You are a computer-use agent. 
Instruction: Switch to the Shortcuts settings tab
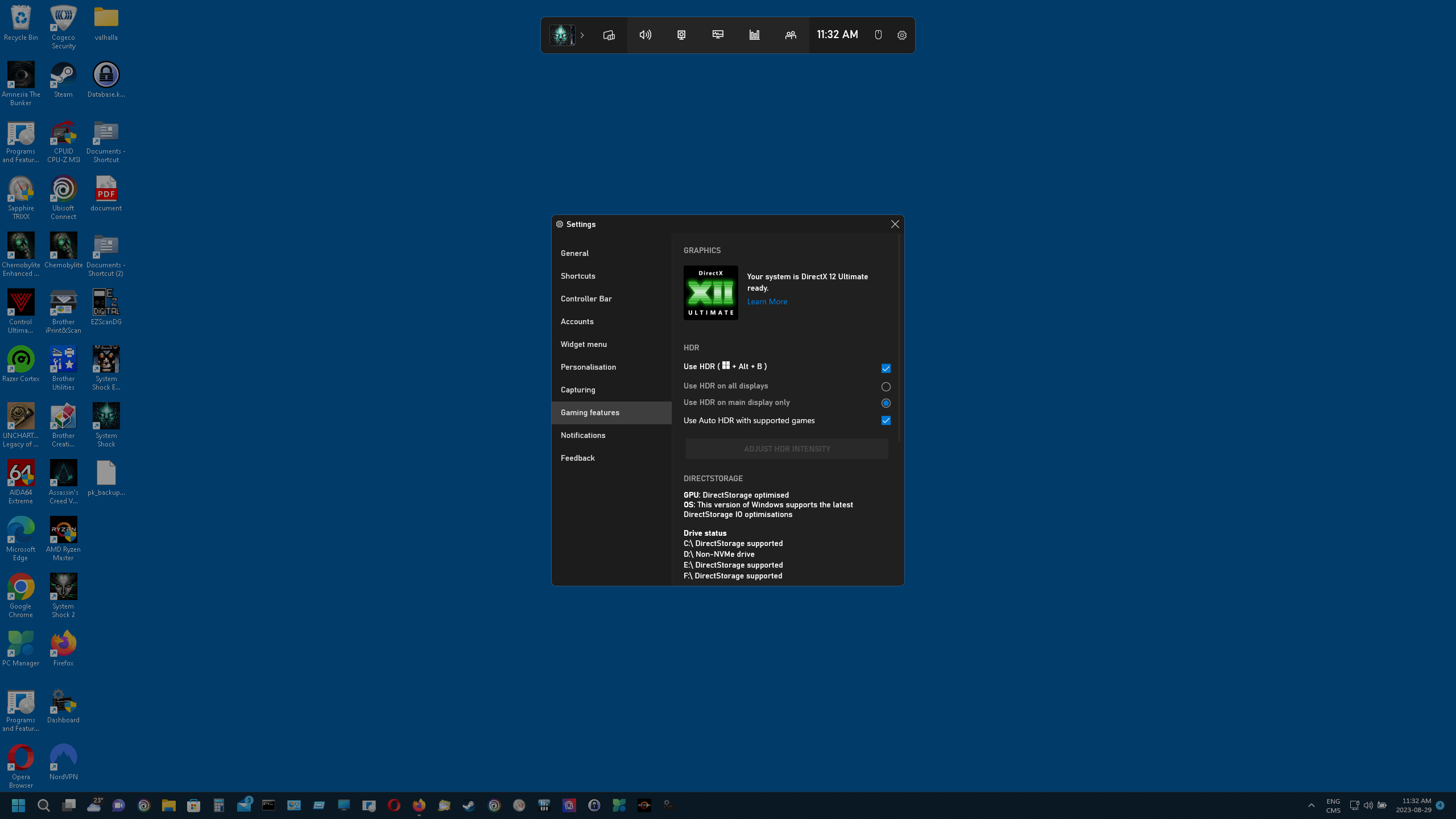(x=578, y=276)
